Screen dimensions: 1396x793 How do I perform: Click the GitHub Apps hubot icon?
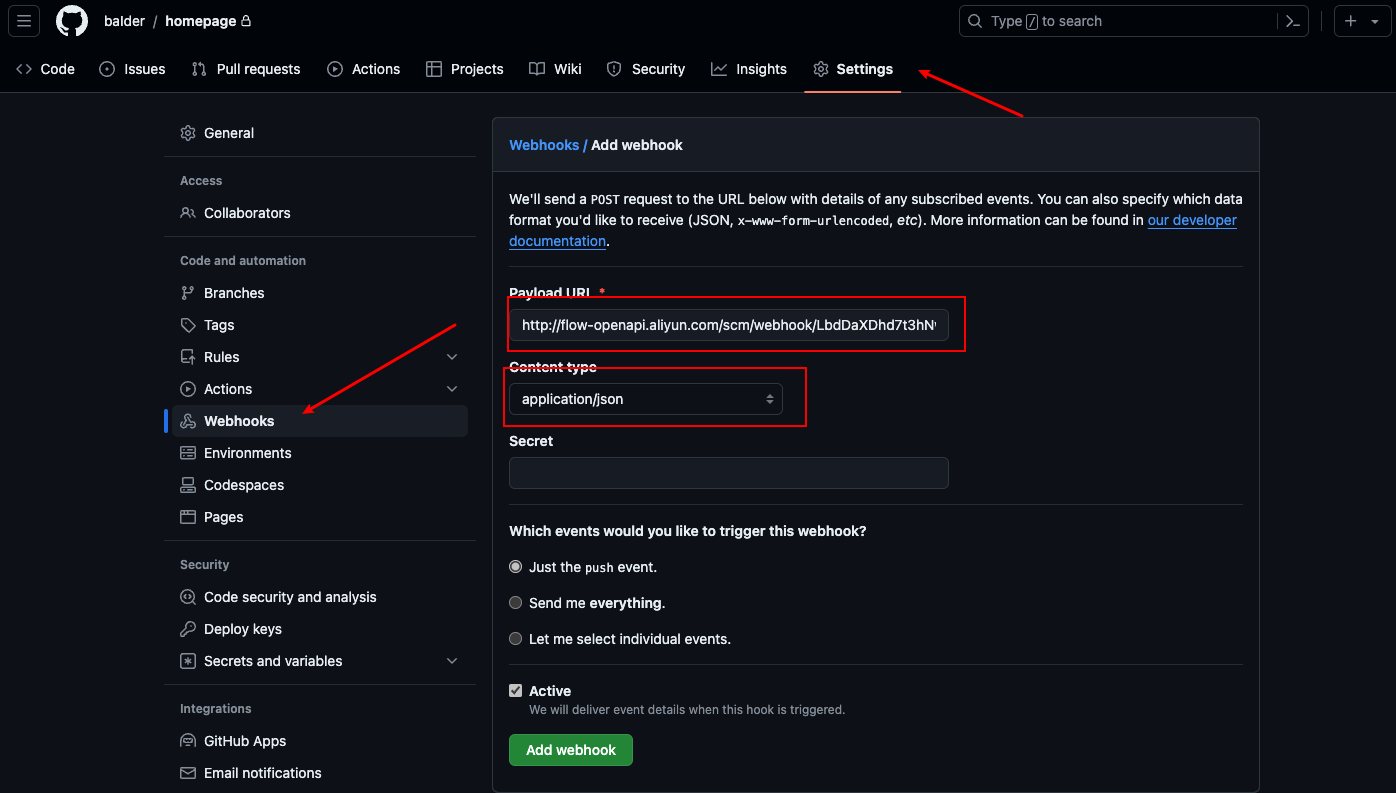click(188, 741)
